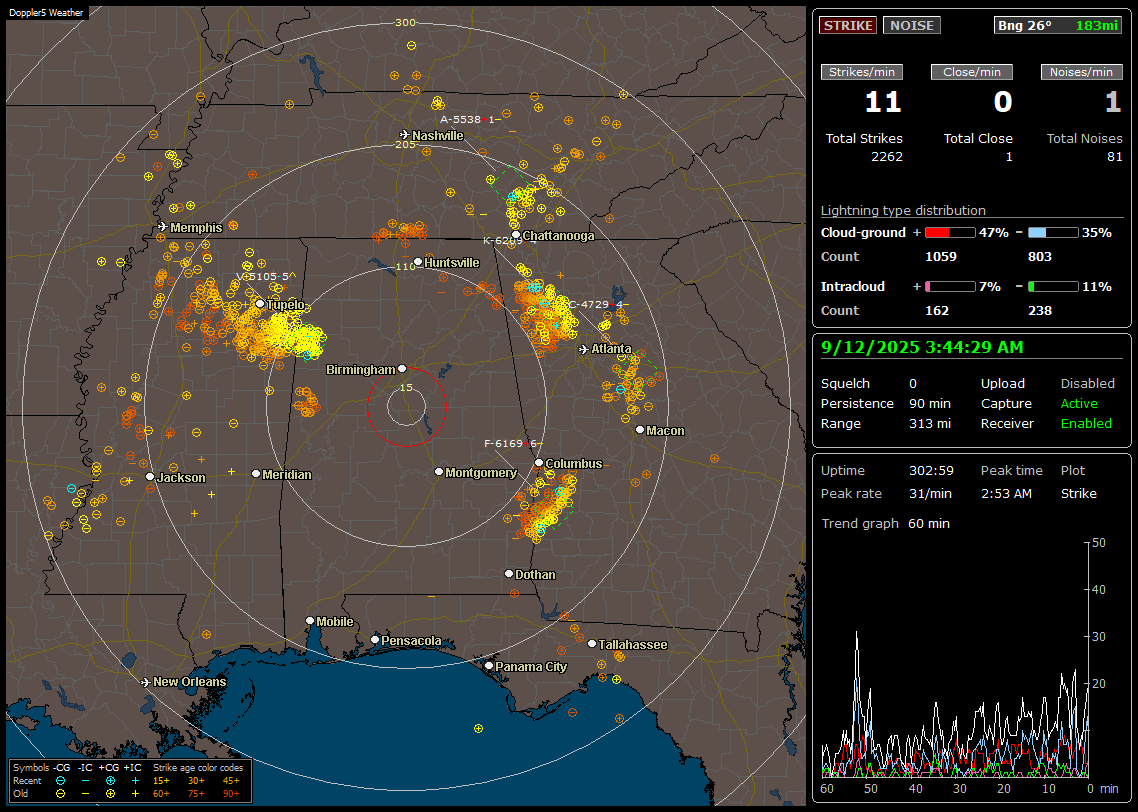Click the Nashville airport plane icon
1138x812 pixels.
coord(404,135)
